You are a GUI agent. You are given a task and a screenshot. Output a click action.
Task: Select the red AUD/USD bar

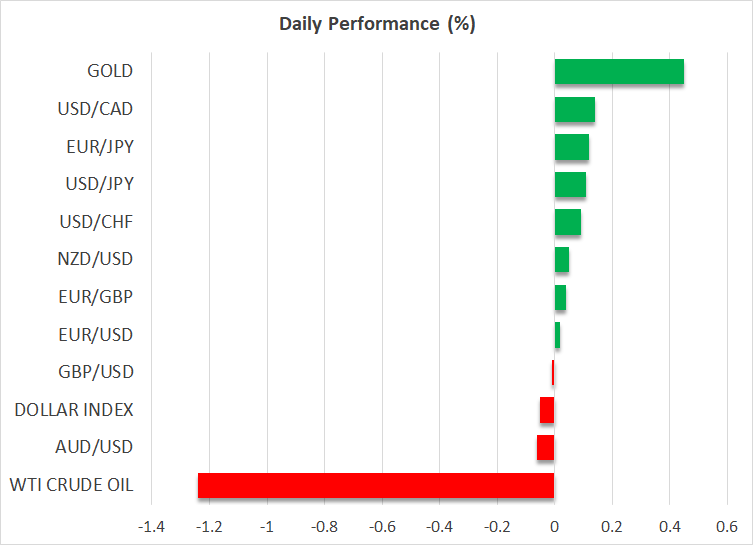tap(546, 447)
